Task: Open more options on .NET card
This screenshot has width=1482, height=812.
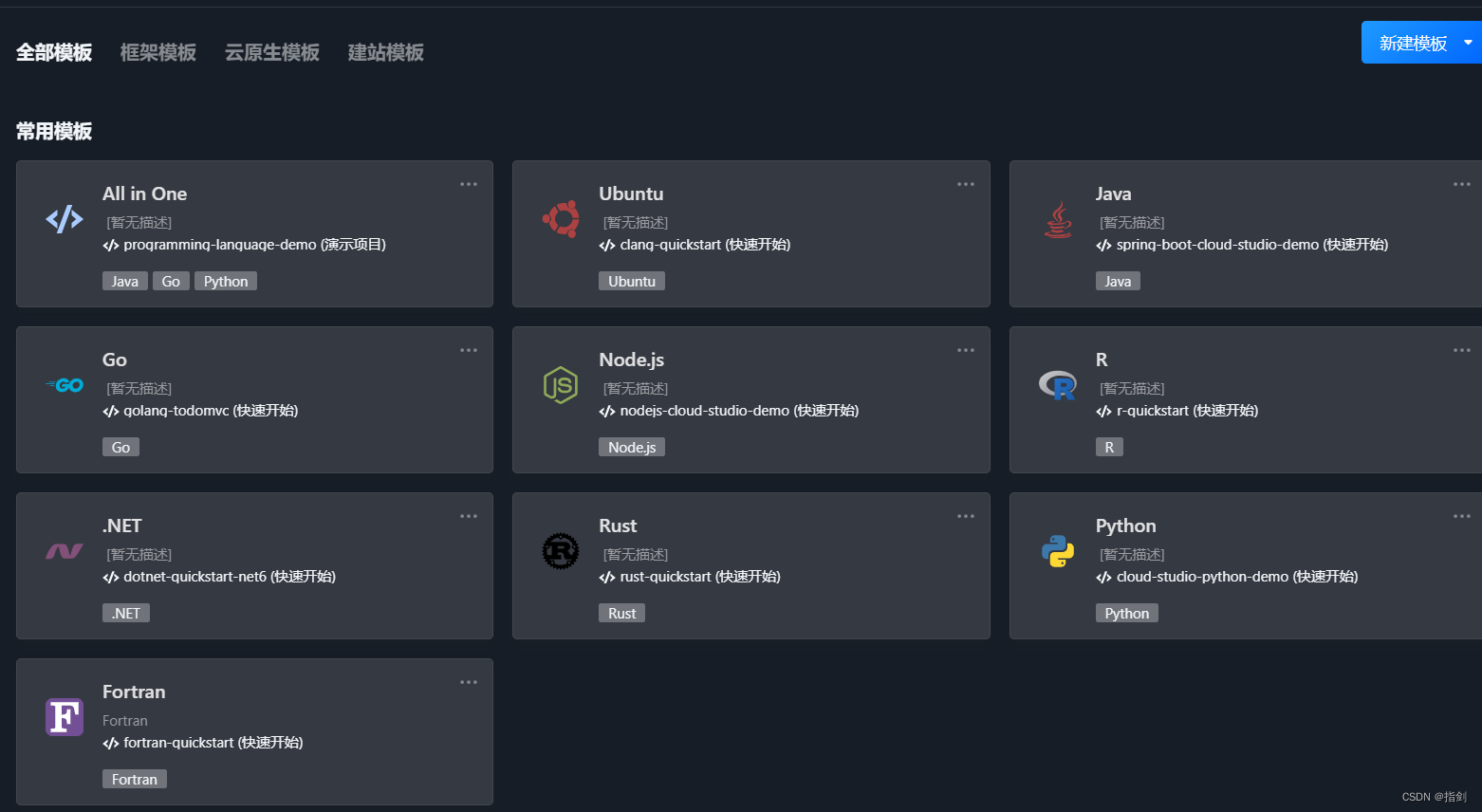Action: (469, 516)
